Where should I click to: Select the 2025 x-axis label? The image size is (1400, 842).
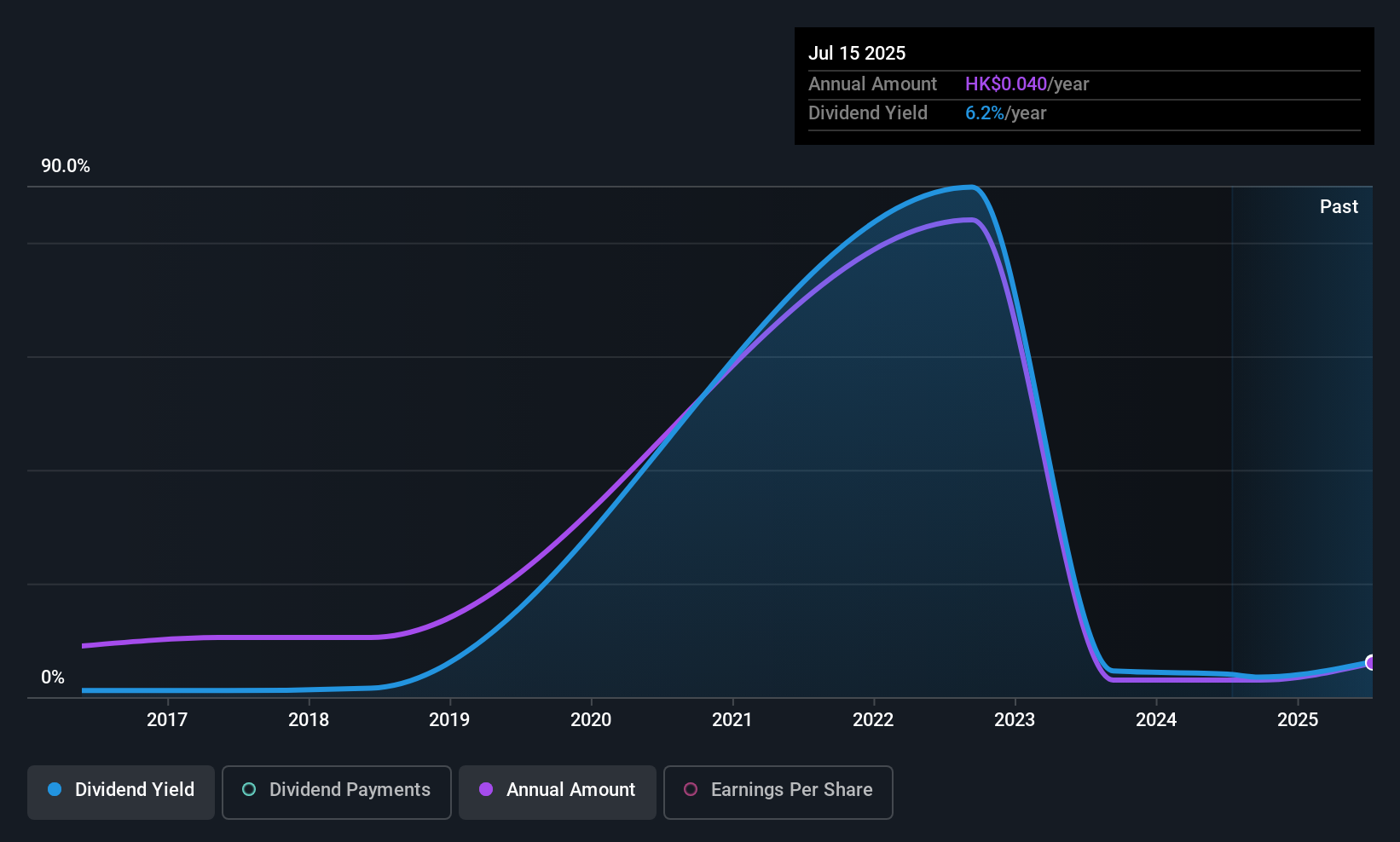click(x=1298, y=719)
